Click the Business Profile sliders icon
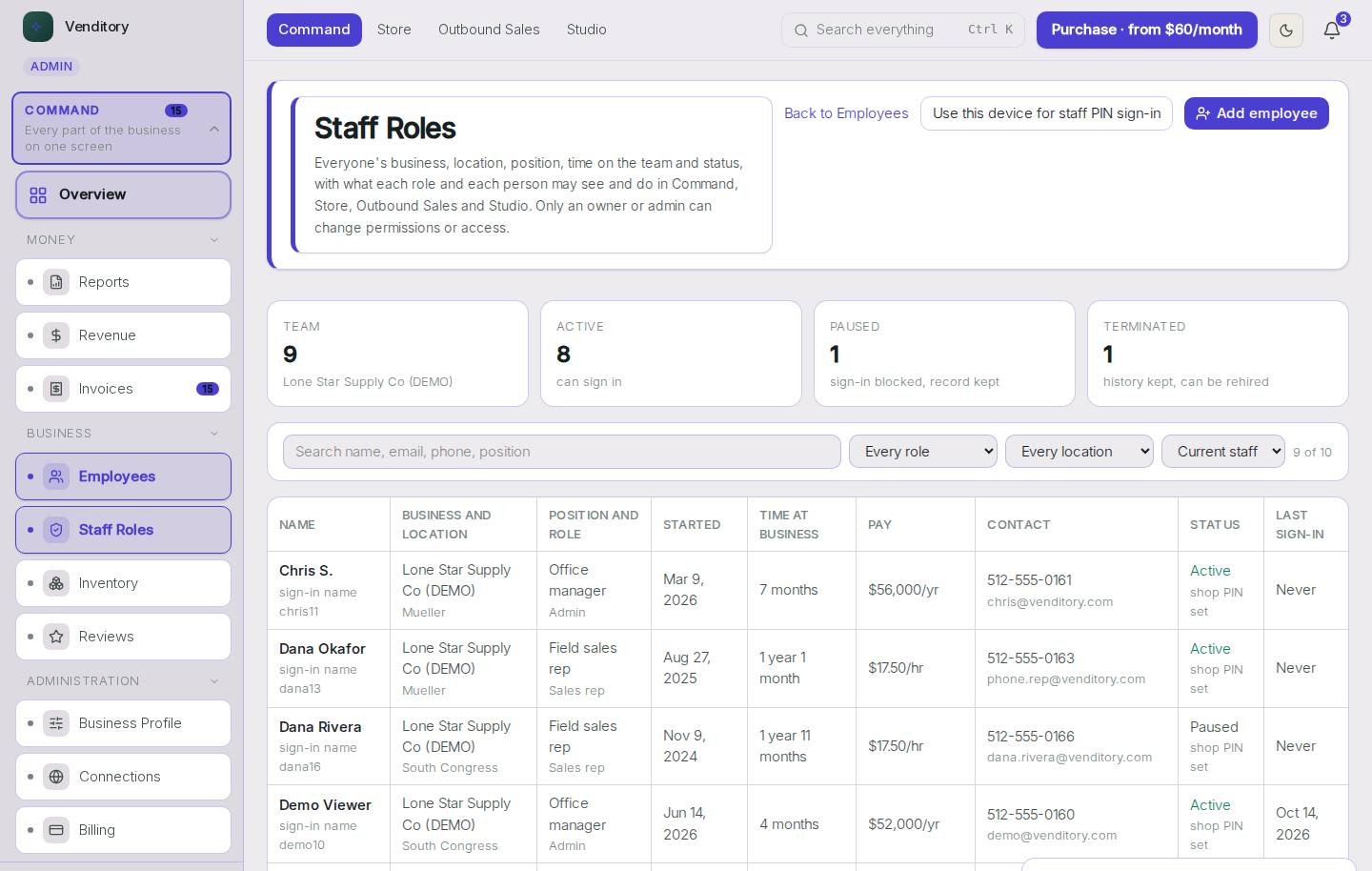Viewport: 1372px width, 871px height. [56, 723]
